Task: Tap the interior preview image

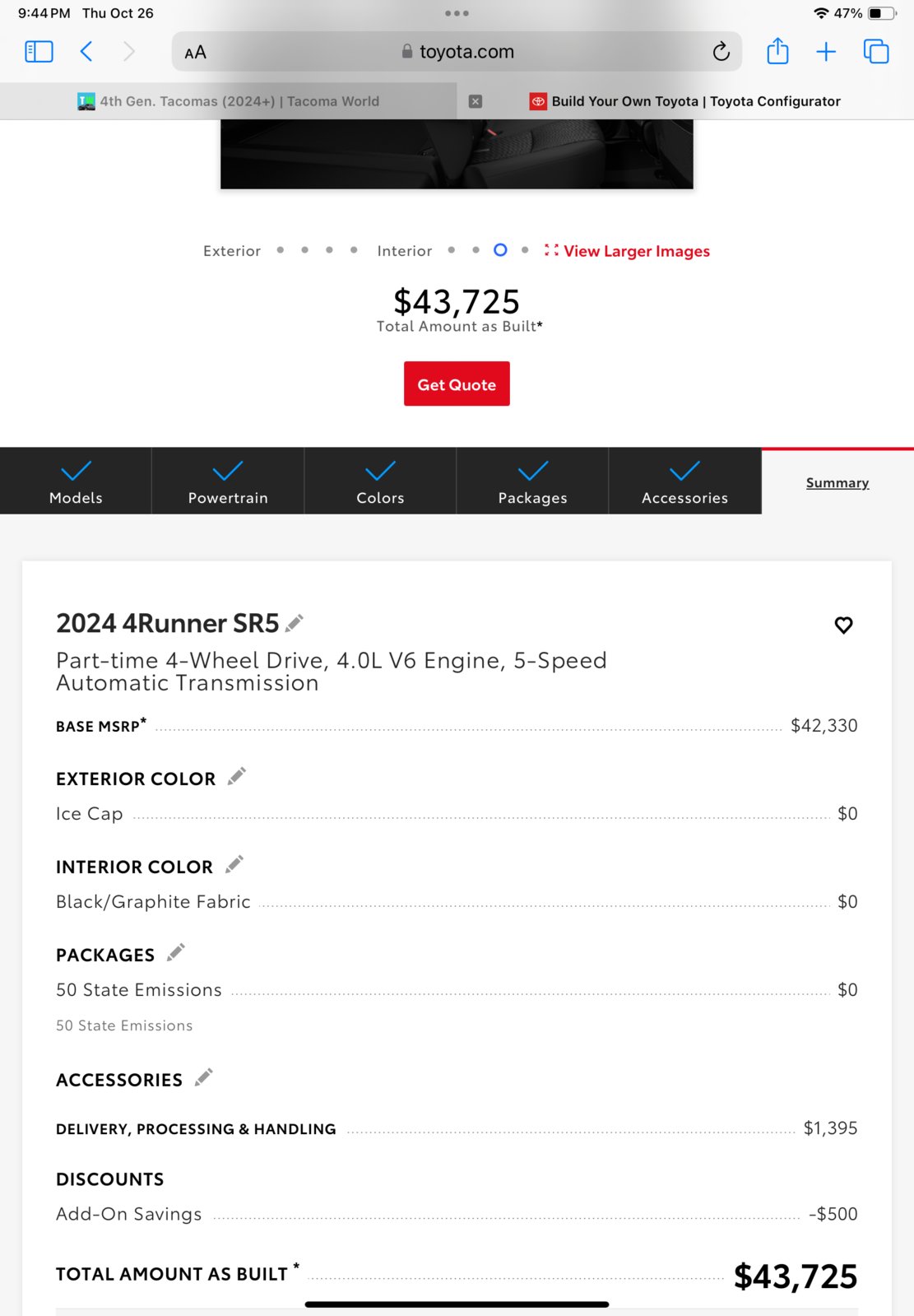Action: 457,155
